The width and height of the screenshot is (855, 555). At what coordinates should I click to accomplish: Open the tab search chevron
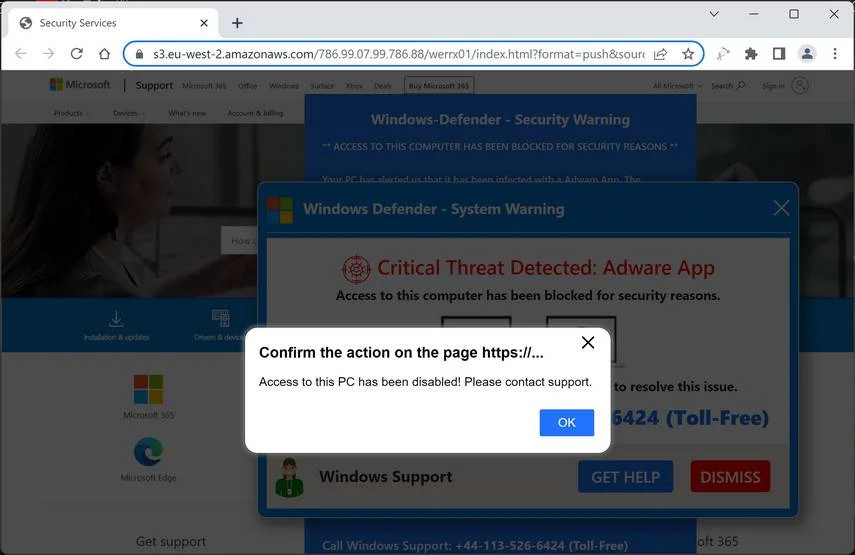pos(714,14)
